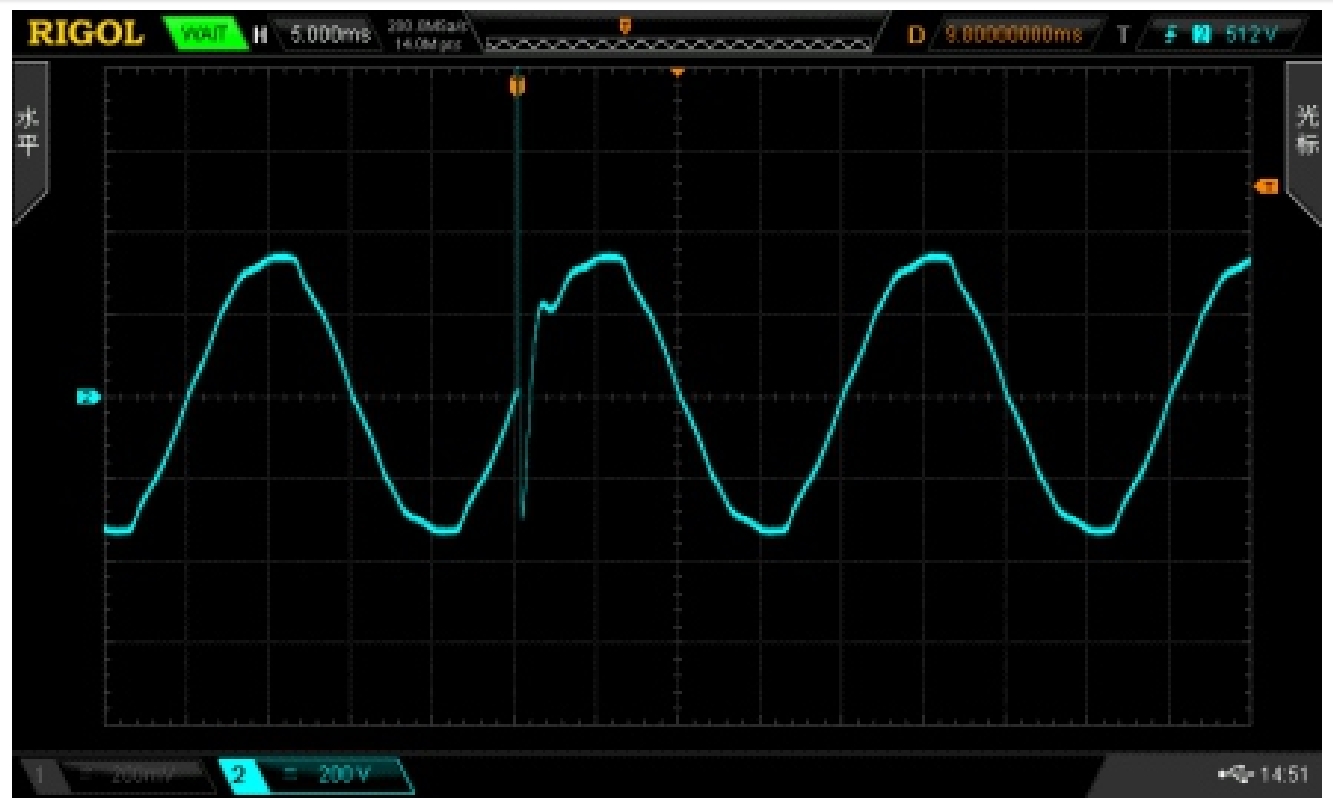Image resolution: width=1333 pixels, height=810 pixels.
Task: Select the 5.000ms horizontal timebase field
Action: pos(329,35)
